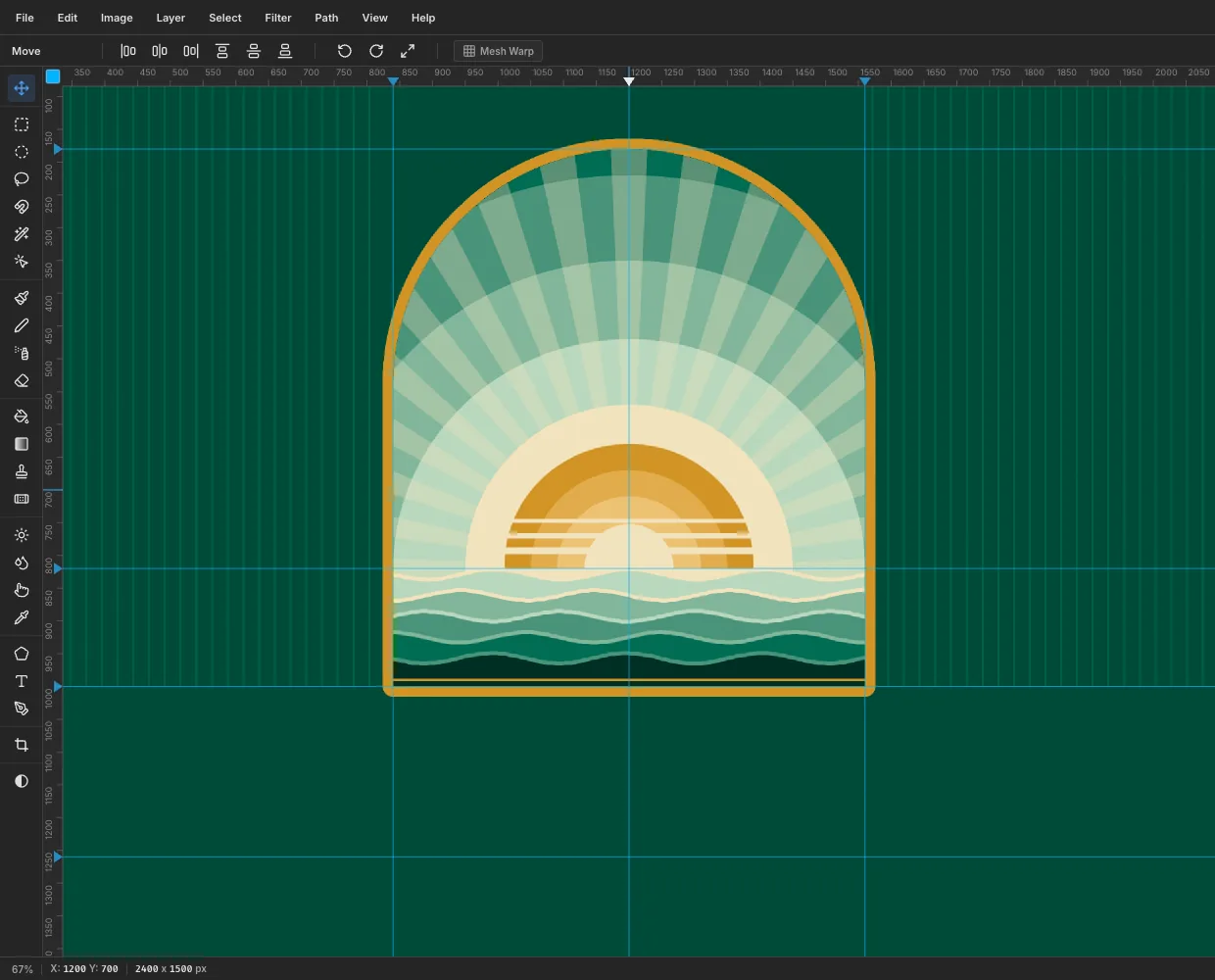
Task: Click the blue ruler origin corner square
Action: point(53,75)
